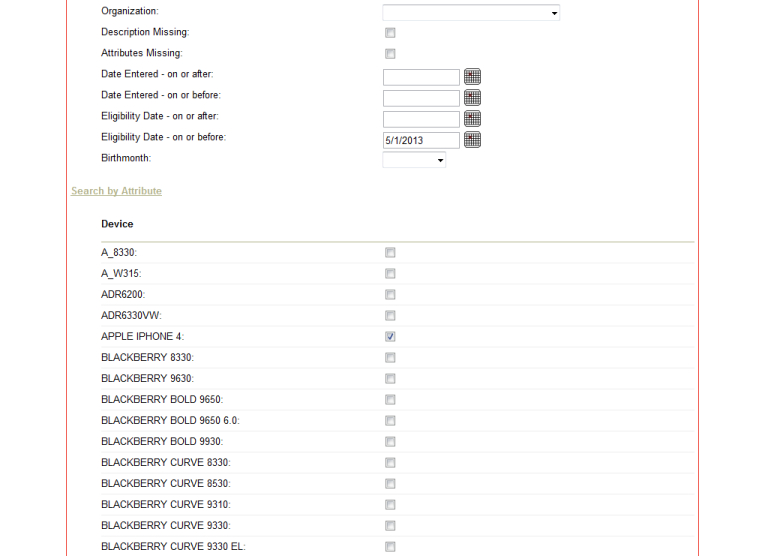Uncheck the APPLE IPHONE 4 checkbox
The image size is (768, 556).
390,337
